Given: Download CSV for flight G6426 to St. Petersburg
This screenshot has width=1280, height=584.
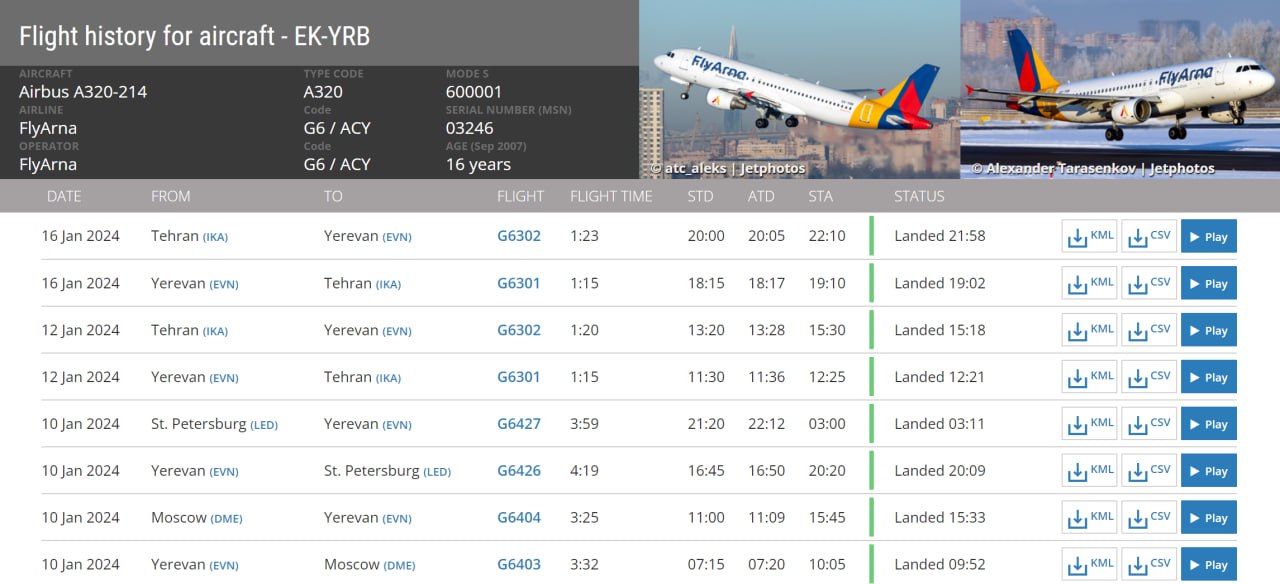Looking at the screenshot, I should tap(1149, 471).
